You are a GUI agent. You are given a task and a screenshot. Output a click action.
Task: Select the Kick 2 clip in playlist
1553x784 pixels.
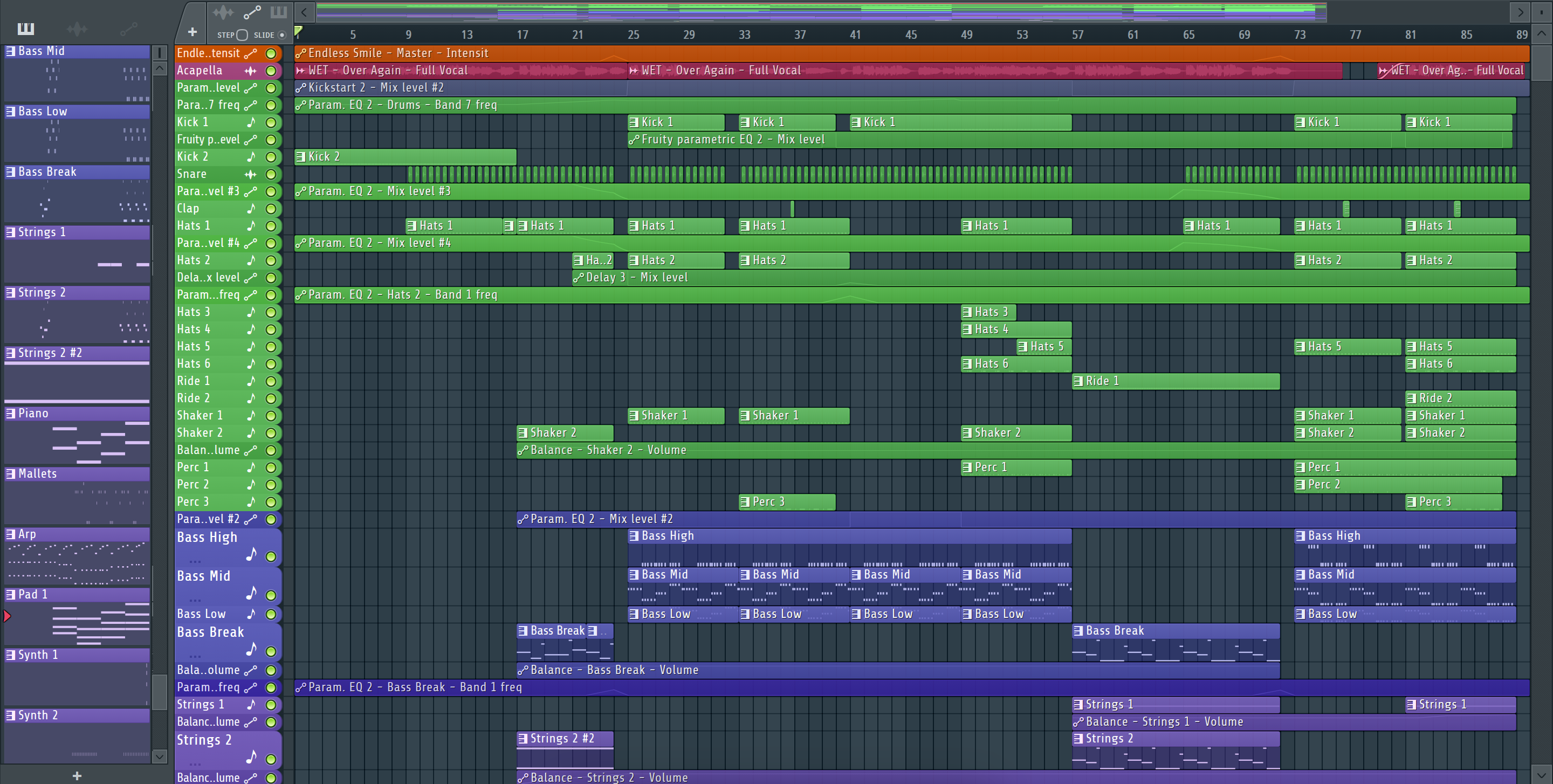coord(405,157)
